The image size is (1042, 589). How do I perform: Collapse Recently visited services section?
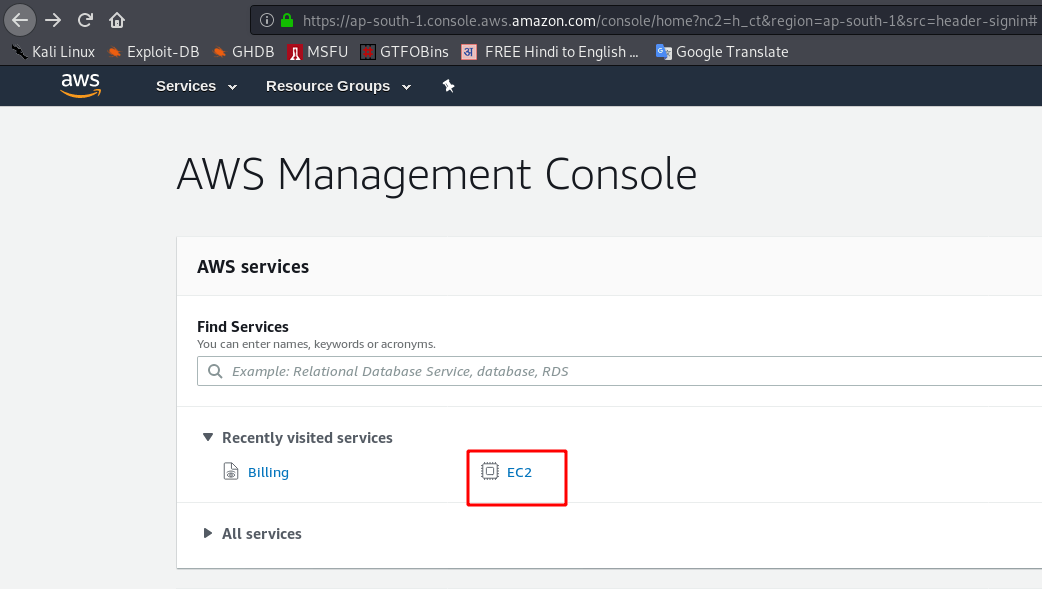coord(208,437)
